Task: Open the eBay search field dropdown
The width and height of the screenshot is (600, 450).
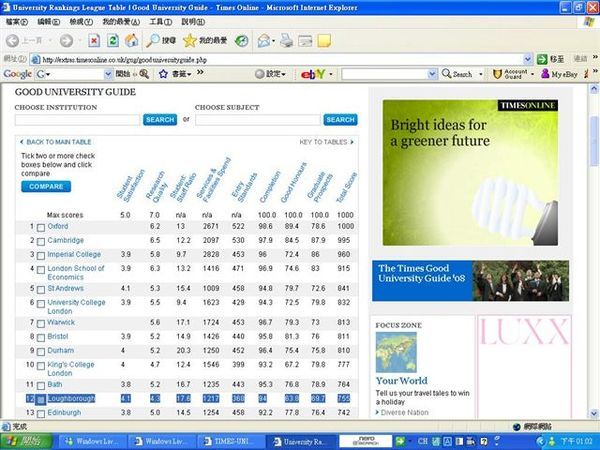Action: click(432, 74)
